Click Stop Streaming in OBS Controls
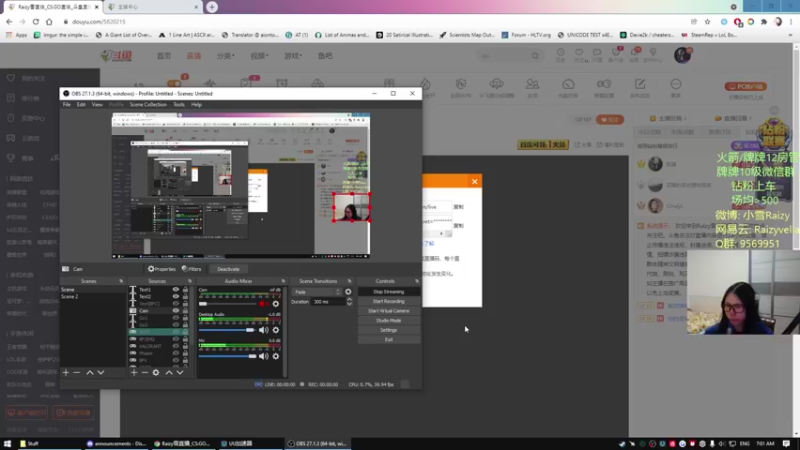This screenshot has height=450, width=800. pos(389,292)
